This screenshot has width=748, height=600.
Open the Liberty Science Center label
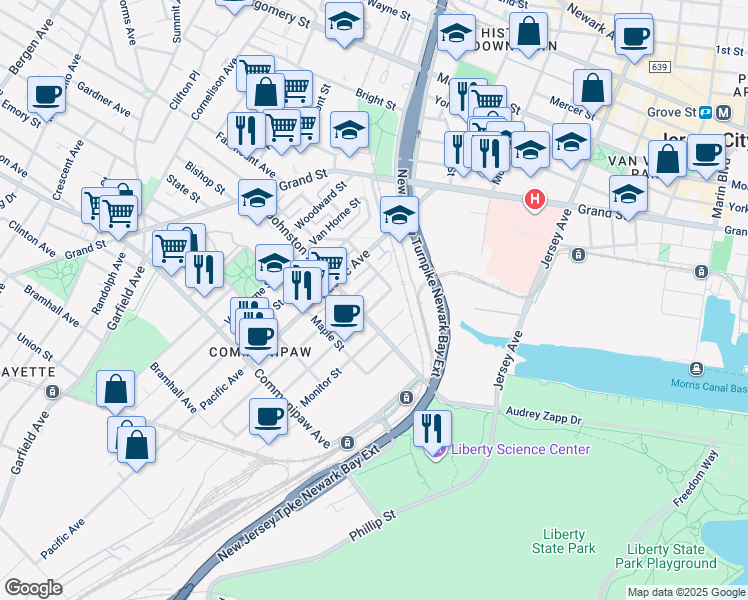520,449
